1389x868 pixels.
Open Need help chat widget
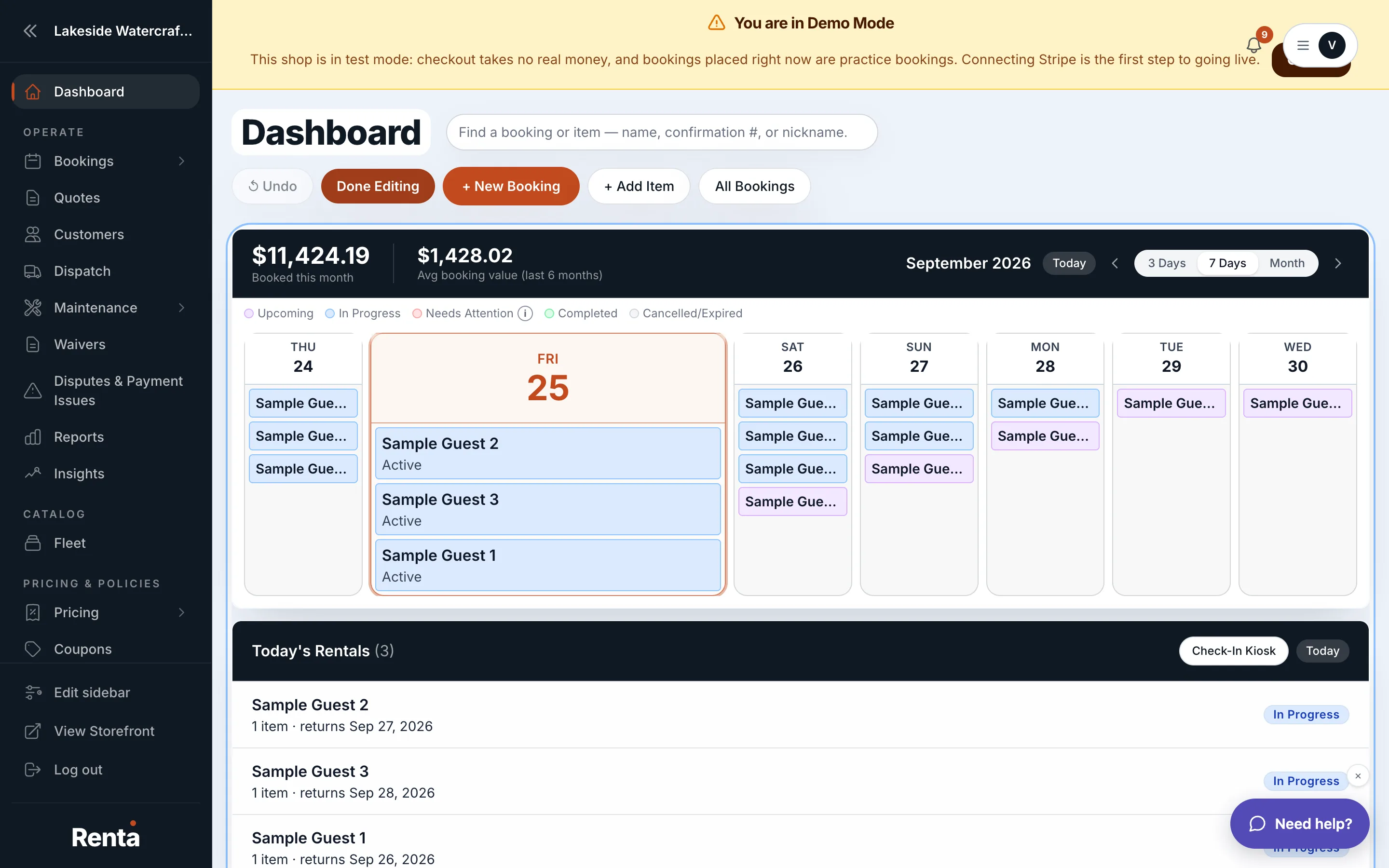1299,824
